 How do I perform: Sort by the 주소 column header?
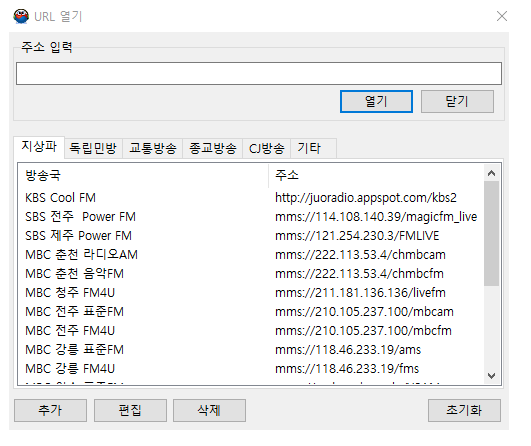pos(376,175)
